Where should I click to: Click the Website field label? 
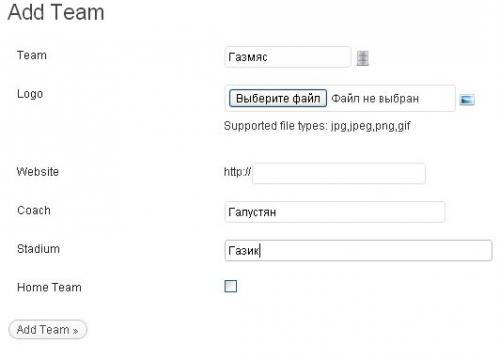click(x=38, y=172)
